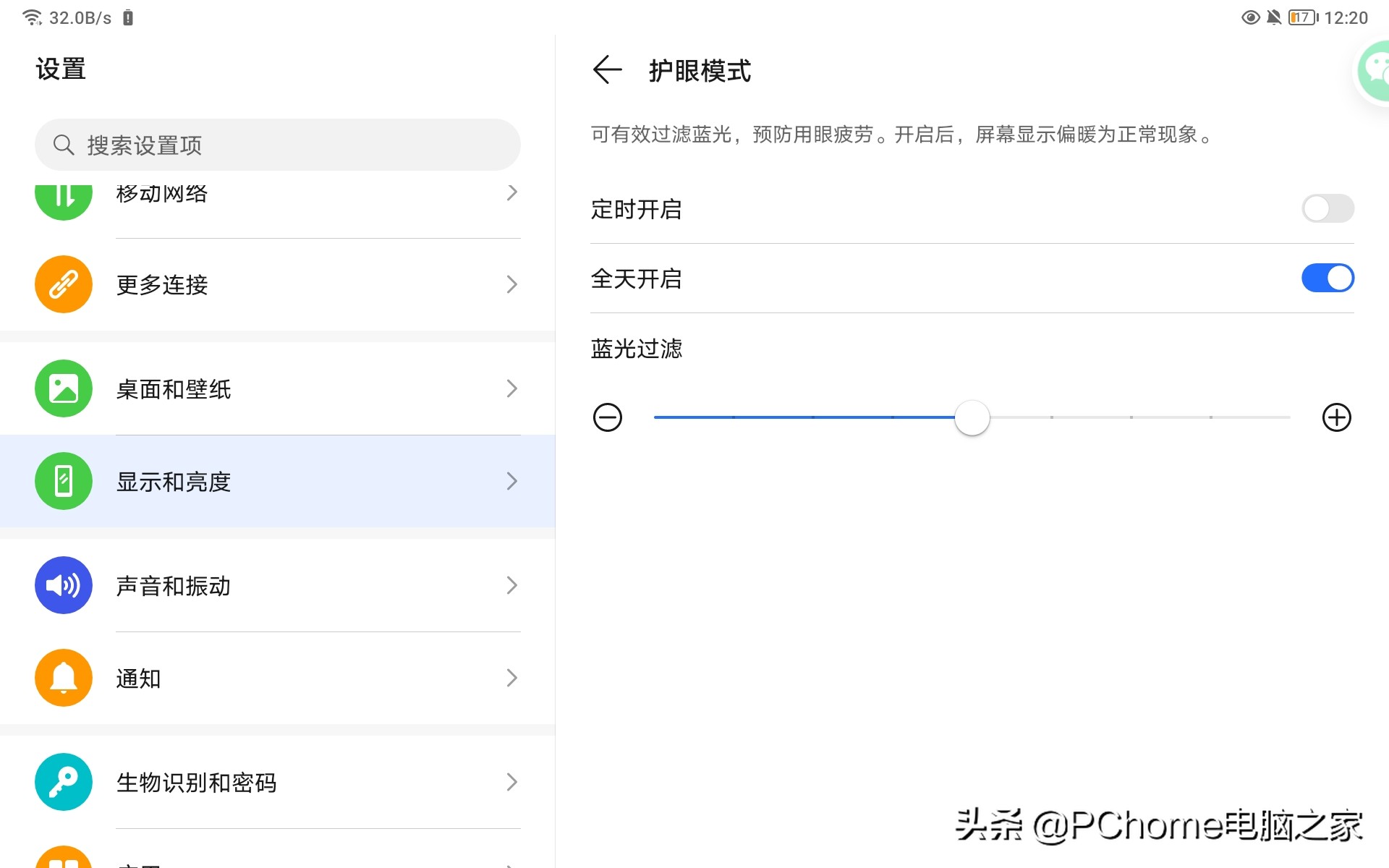Tap the teal 生物识别和密码 key icon
The height and width of the screenshot is (868, 1389).
[x=64, y=782]
